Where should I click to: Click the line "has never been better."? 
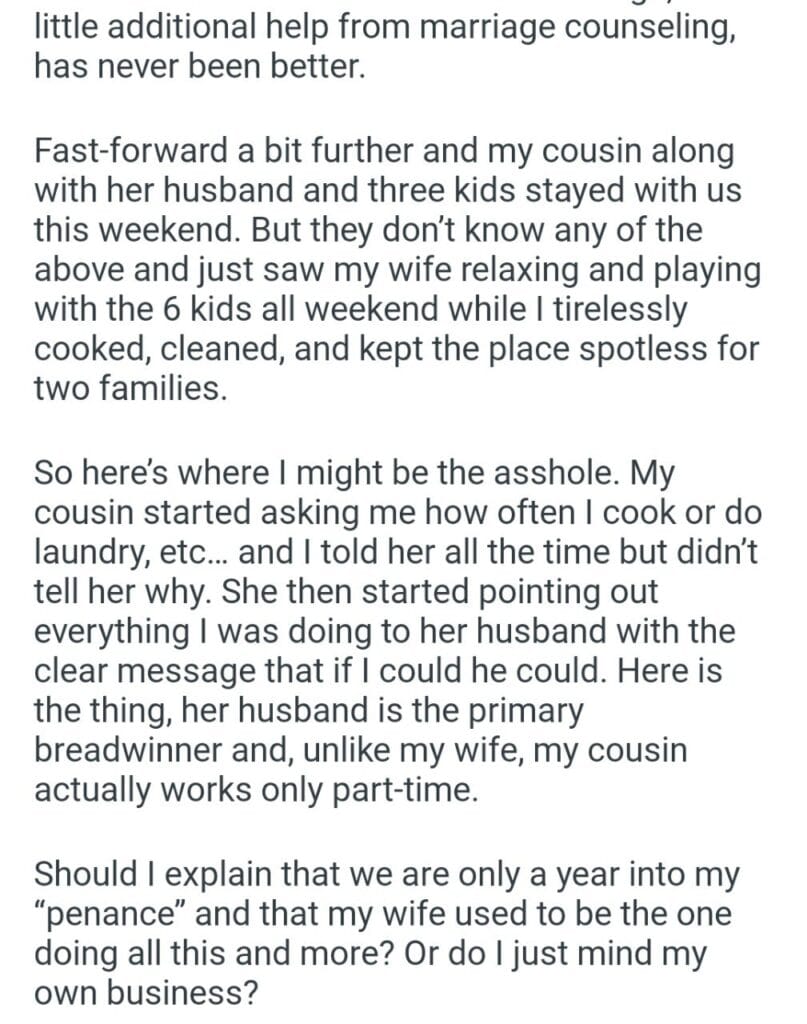[193, 67]
